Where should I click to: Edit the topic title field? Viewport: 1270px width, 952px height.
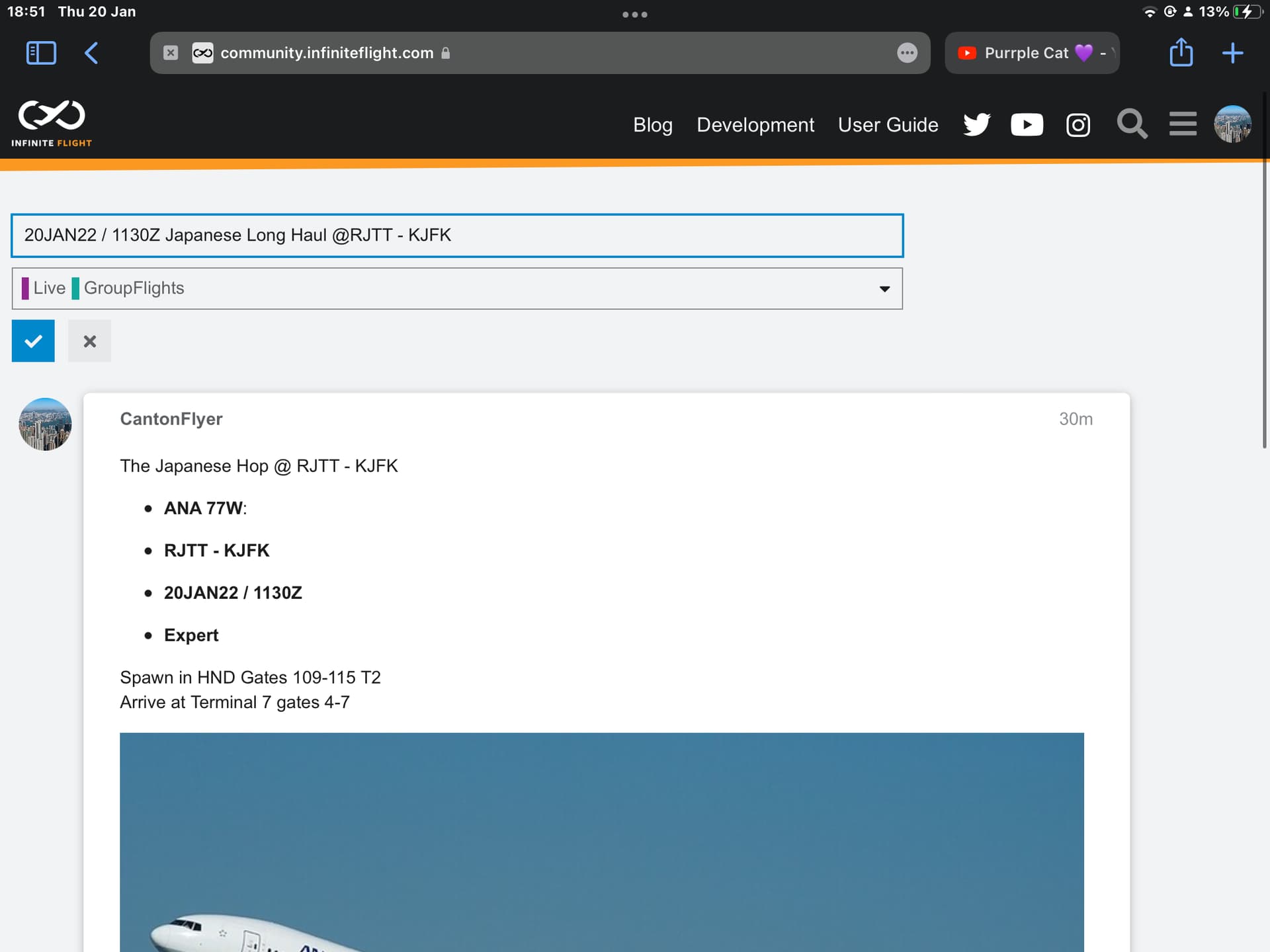point(456,235)
